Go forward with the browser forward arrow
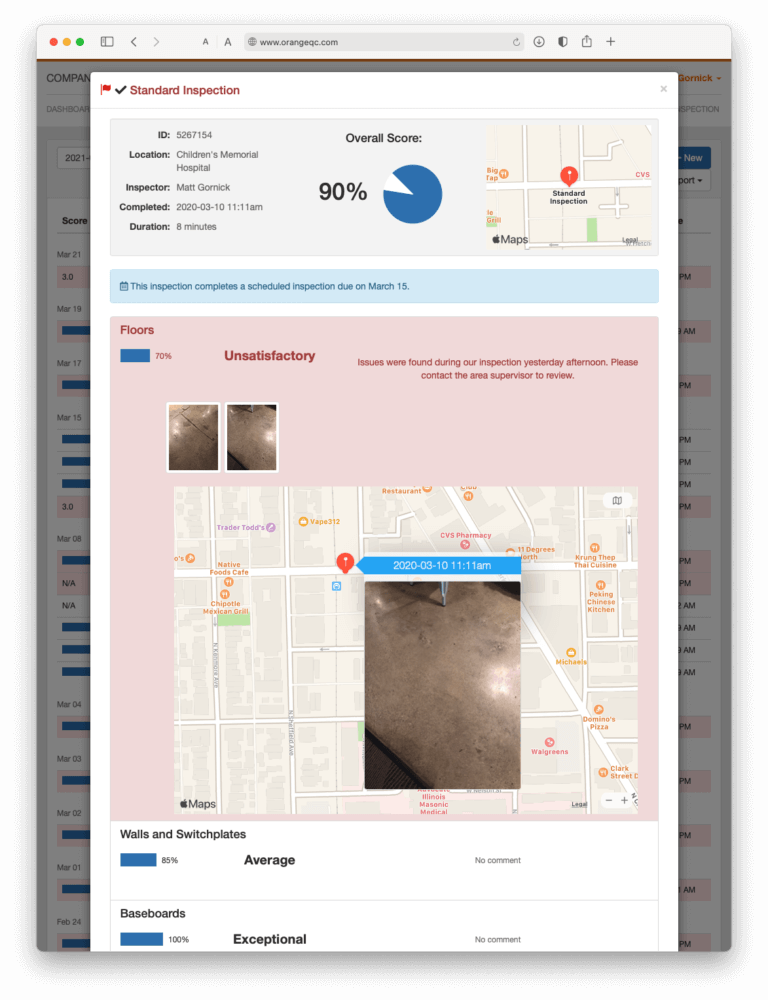The height and width of the screenshot is (1000, 768). [x=156, y=41]
